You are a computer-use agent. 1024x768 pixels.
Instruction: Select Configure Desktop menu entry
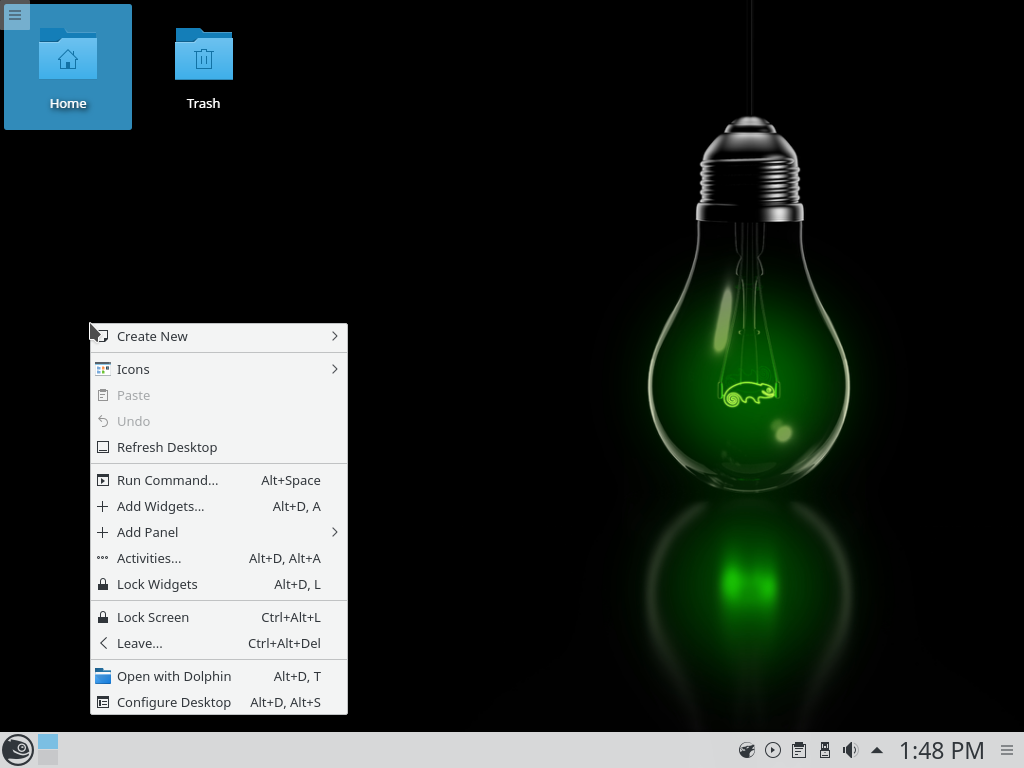[x=174, y=702]
